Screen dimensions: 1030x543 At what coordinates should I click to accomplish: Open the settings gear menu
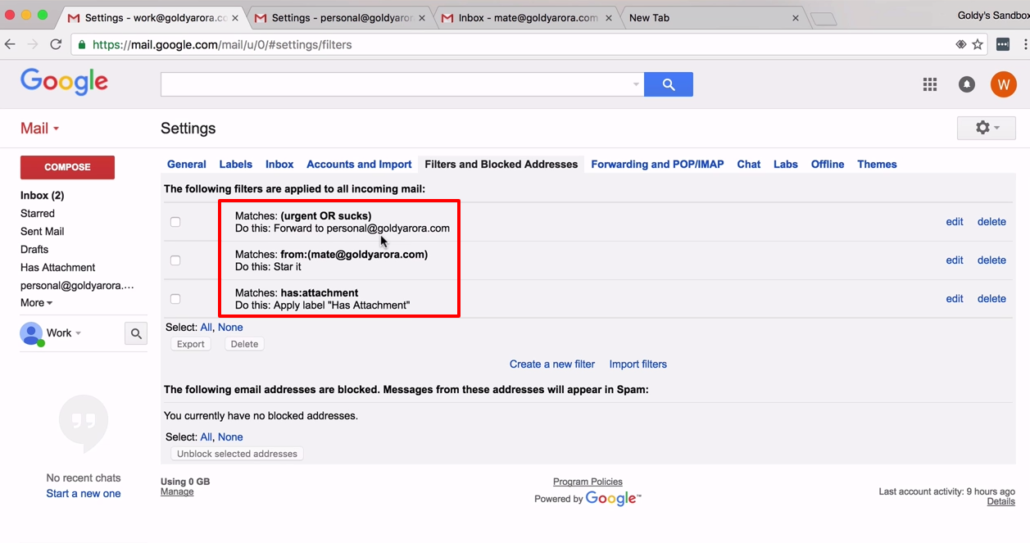click(986, 128)
